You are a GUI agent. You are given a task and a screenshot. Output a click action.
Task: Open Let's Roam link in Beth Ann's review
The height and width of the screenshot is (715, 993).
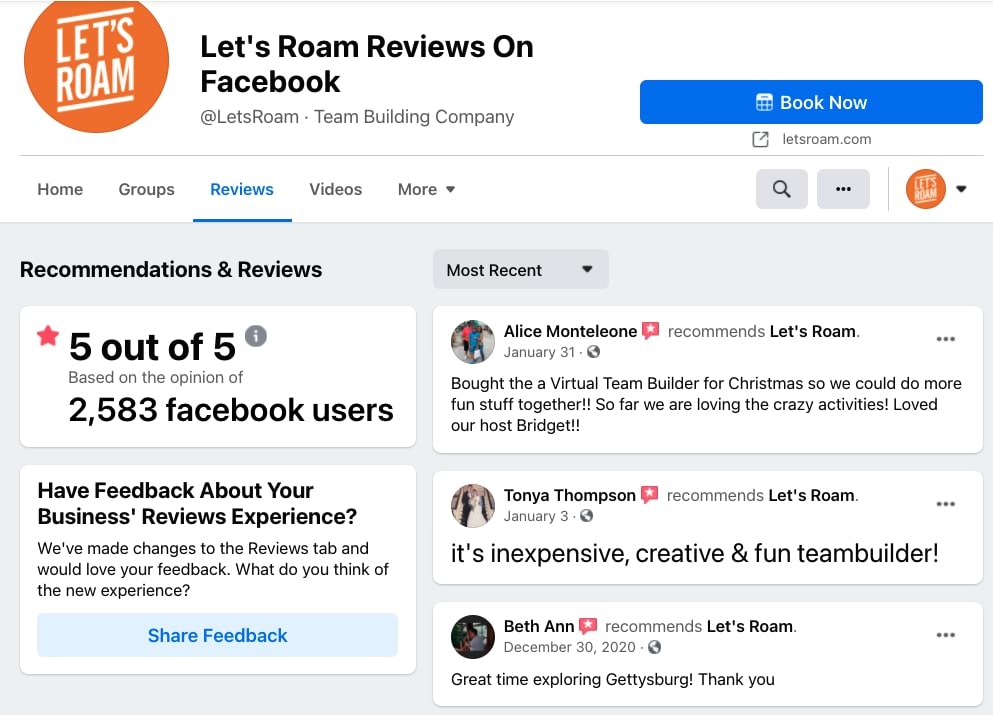[750, 626]
